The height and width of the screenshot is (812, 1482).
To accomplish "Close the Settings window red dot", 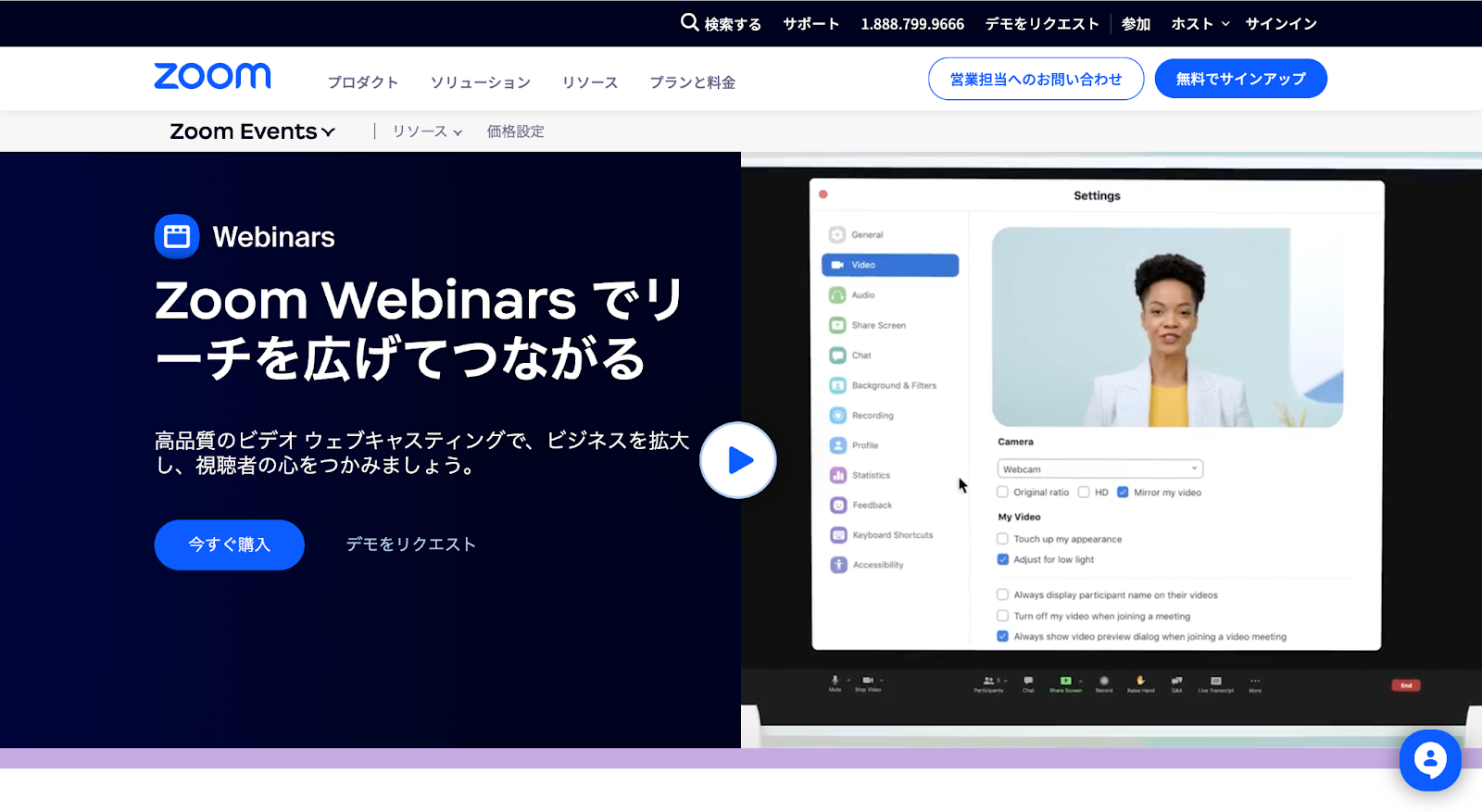I will point(823,194).
